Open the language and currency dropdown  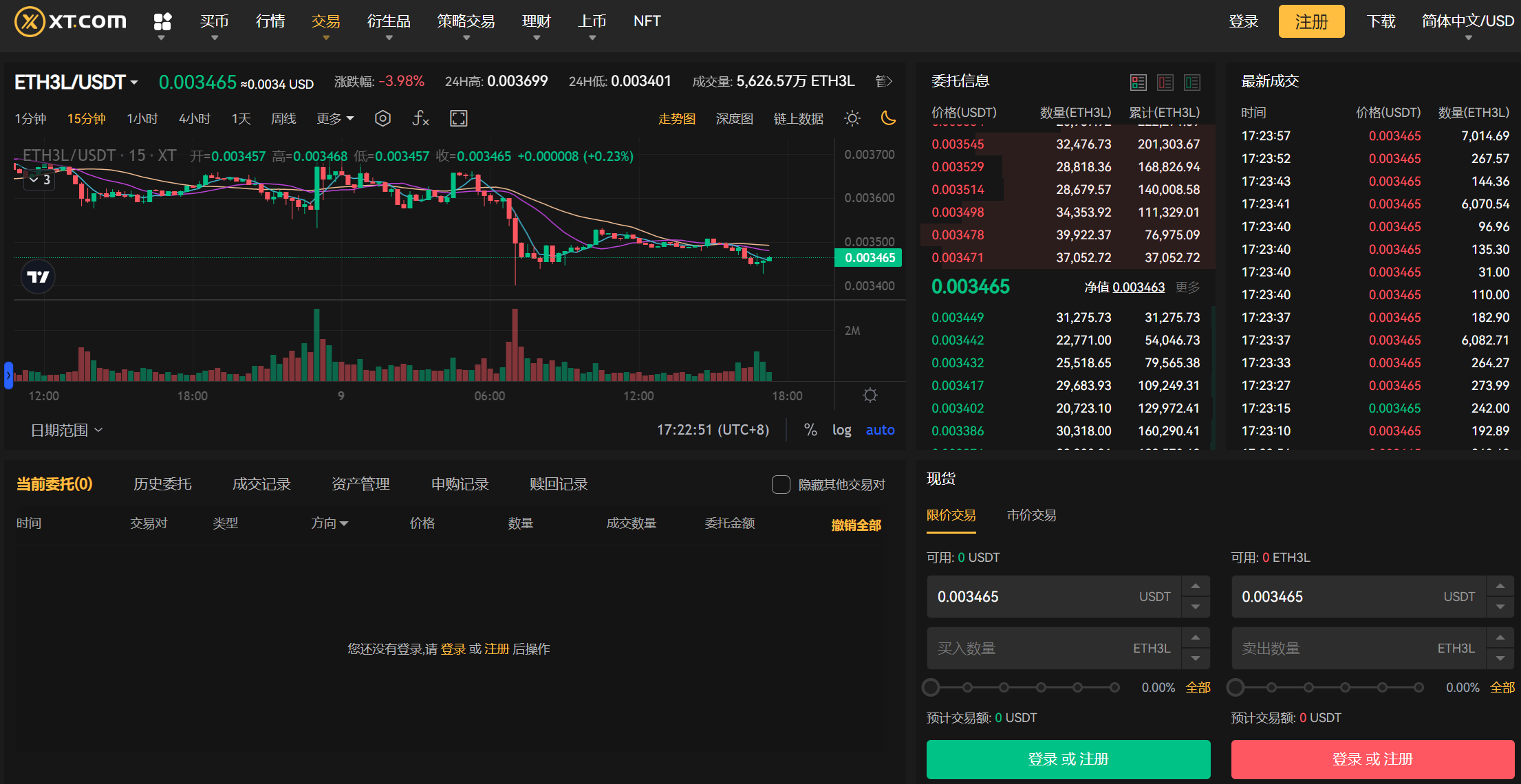coord(1467,23)
